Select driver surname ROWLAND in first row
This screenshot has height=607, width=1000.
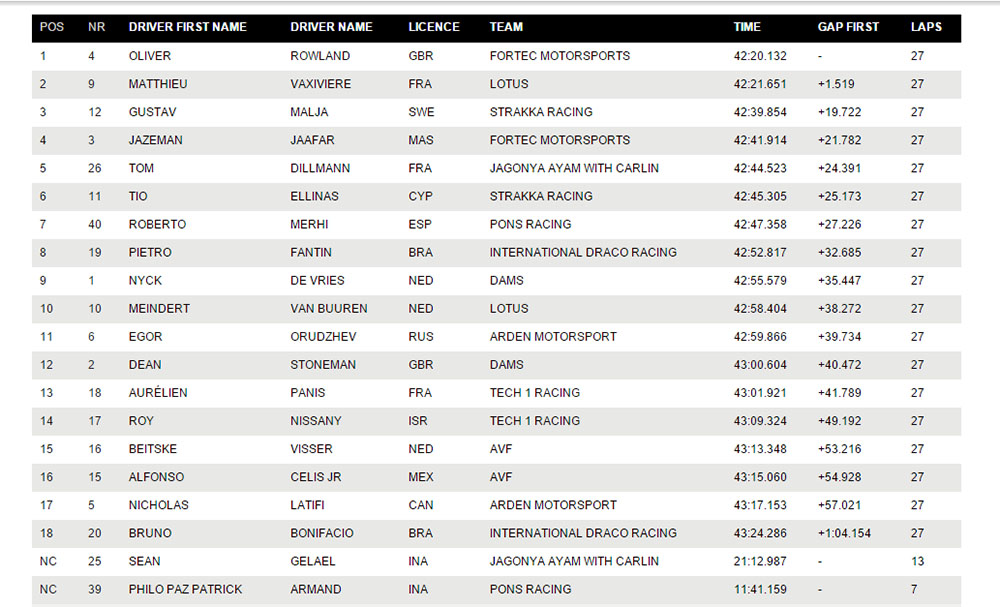coord(320,55)
